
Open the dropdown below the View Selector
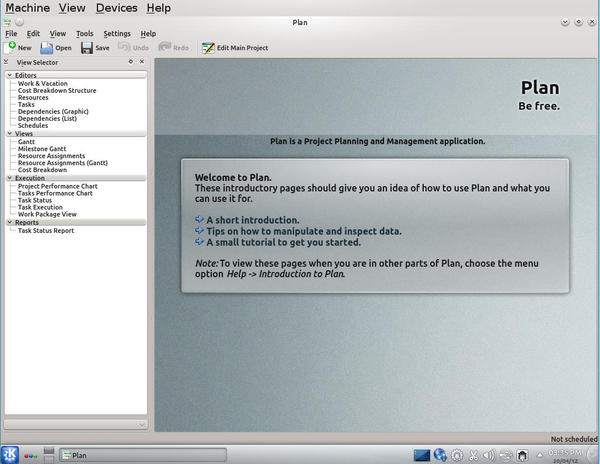pos(76,424)
